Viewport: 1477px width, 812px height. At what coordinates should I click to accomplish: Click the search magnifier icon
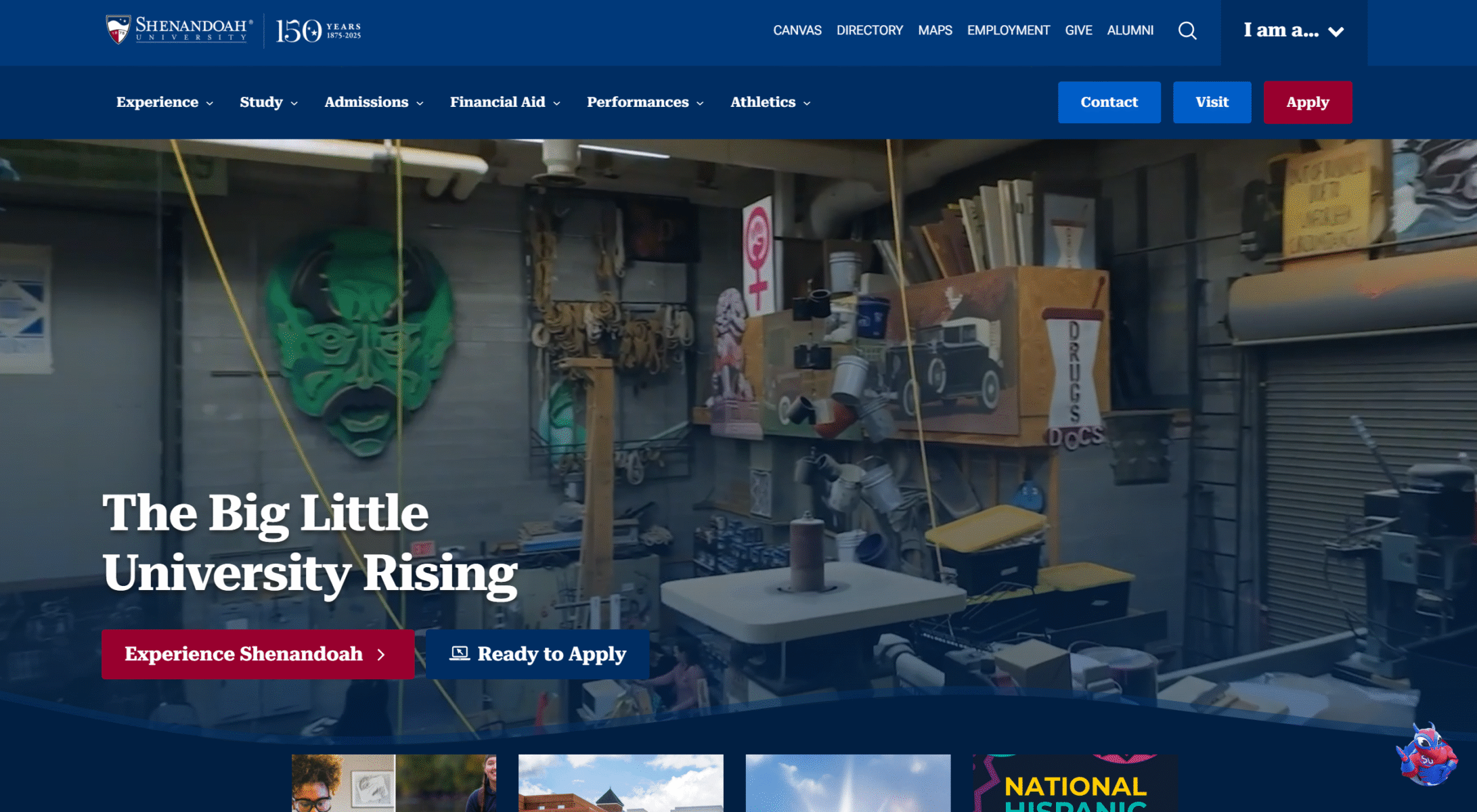[1187, 31]
